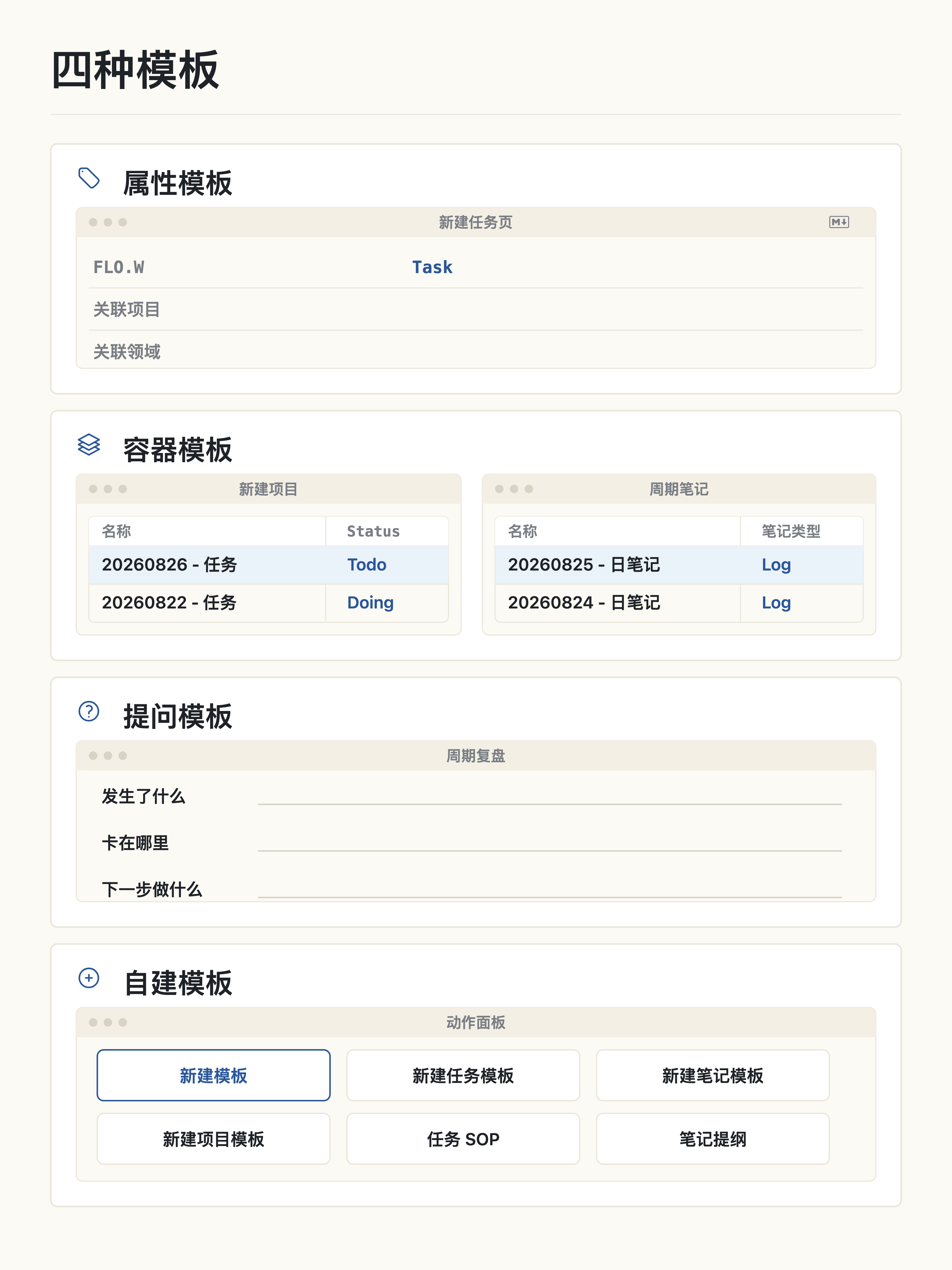Click the layers icon beside 容器模板
The image size is (952, 1270).
click(x=89, y=445)
